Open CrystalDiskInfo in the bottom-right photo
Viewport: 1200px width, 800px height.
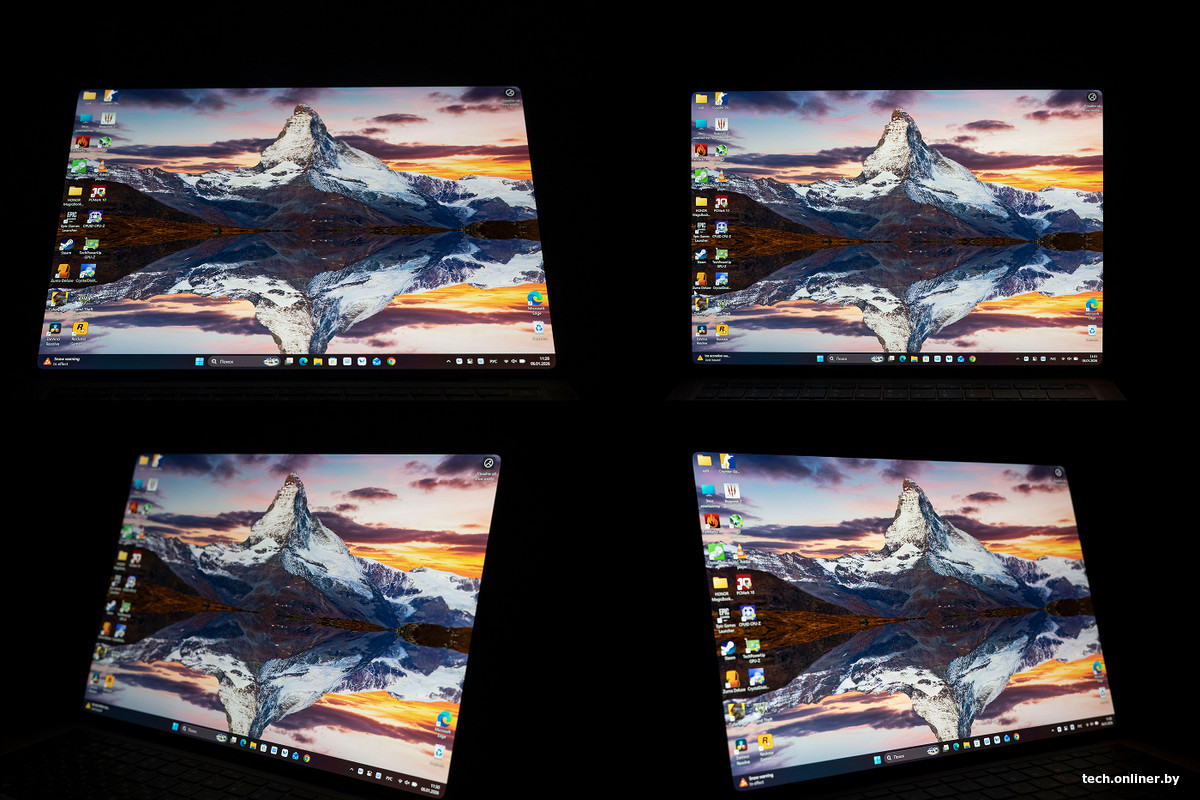tap(756, 676)
